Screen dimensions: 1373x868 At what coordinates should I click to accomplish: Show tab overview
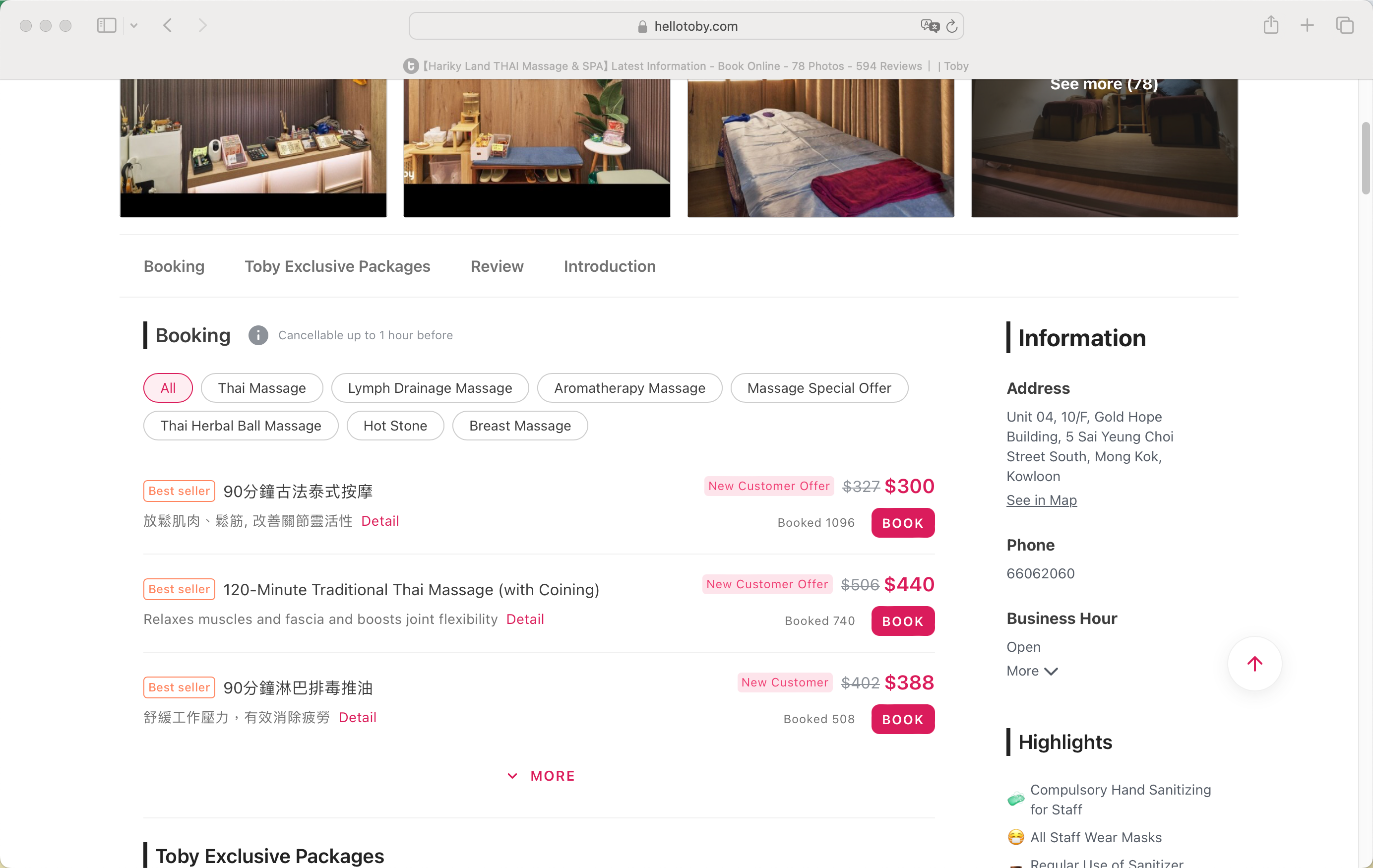(x=1345, y=26)
